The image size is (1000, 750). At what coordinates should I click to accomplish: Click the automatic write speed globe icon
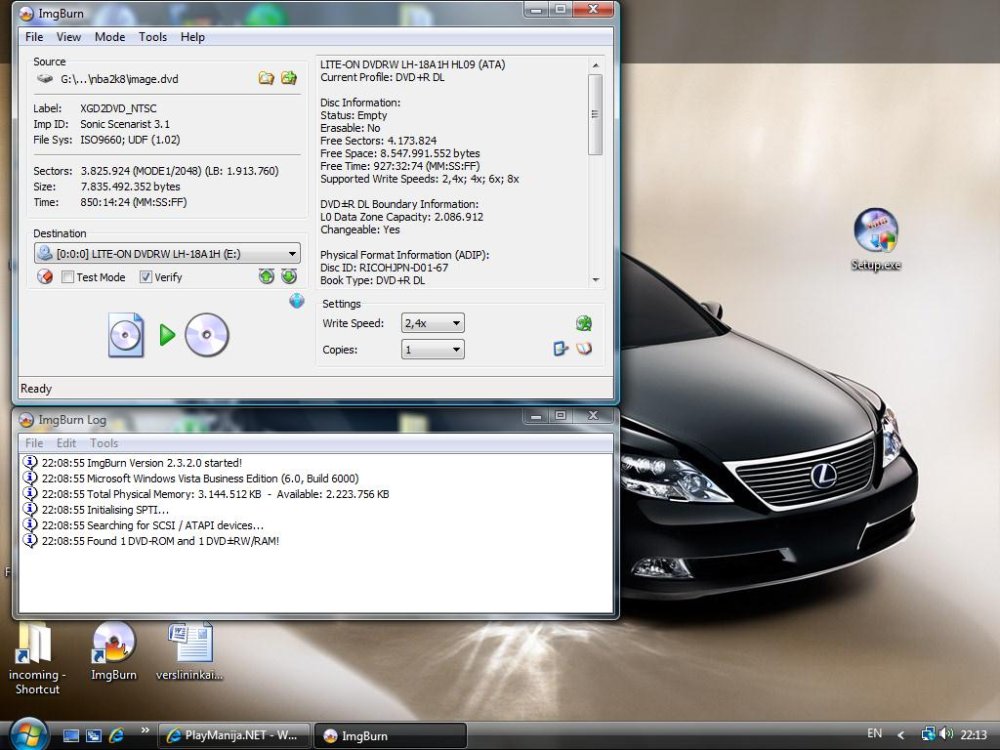pos(584,323)
